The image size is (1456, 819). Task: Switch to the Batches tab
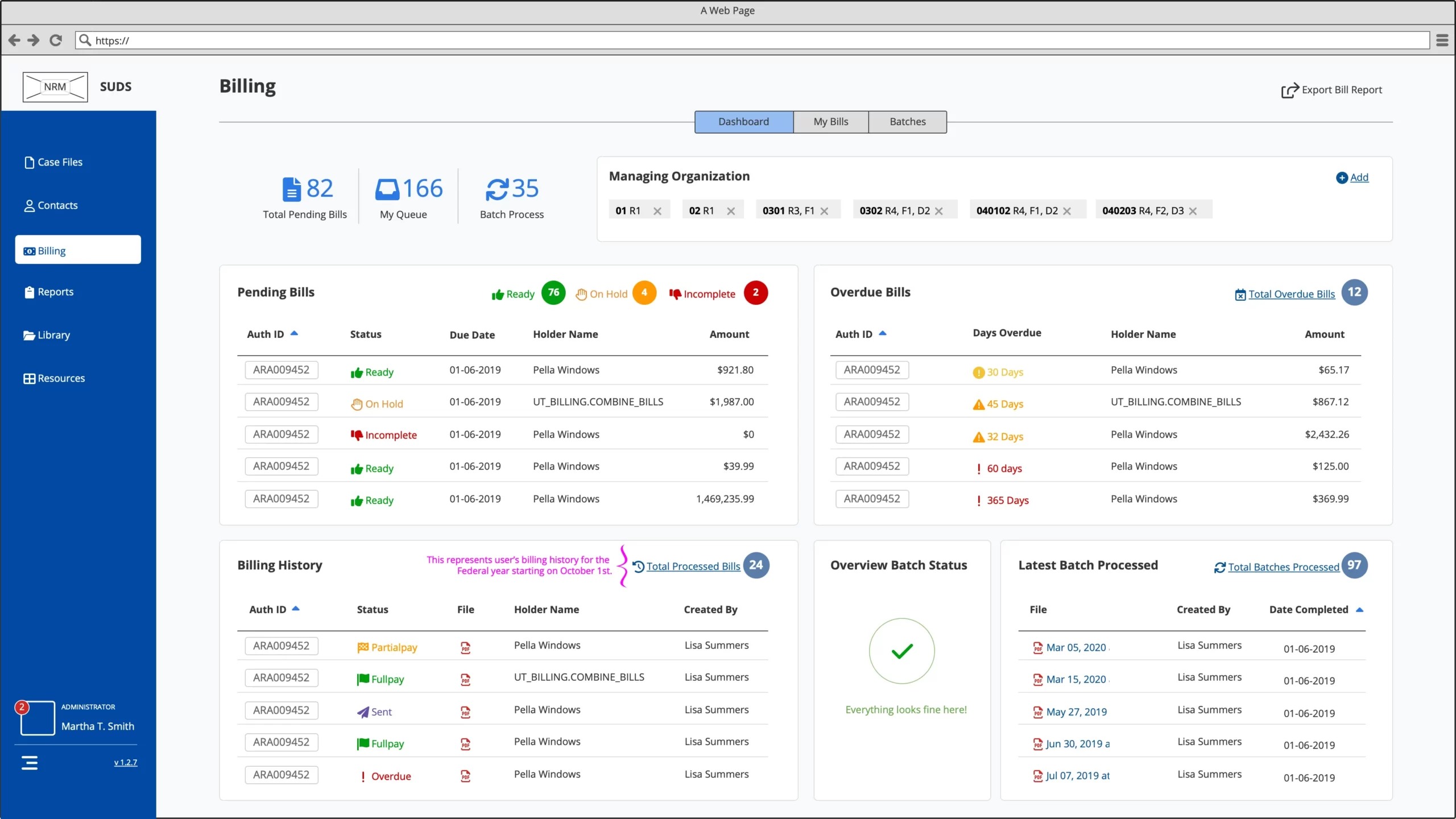(907, 121)
